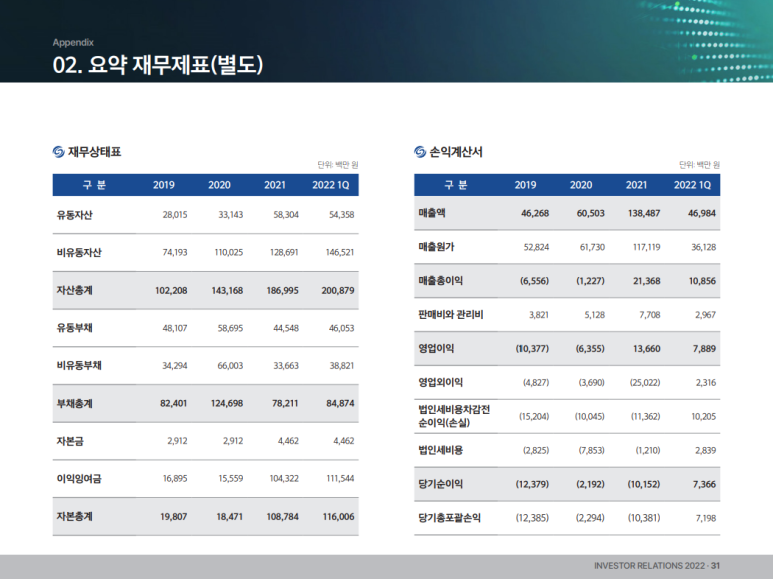Click the 2021 header in the income statement table

pyautogui.click(x=636, y=185)
